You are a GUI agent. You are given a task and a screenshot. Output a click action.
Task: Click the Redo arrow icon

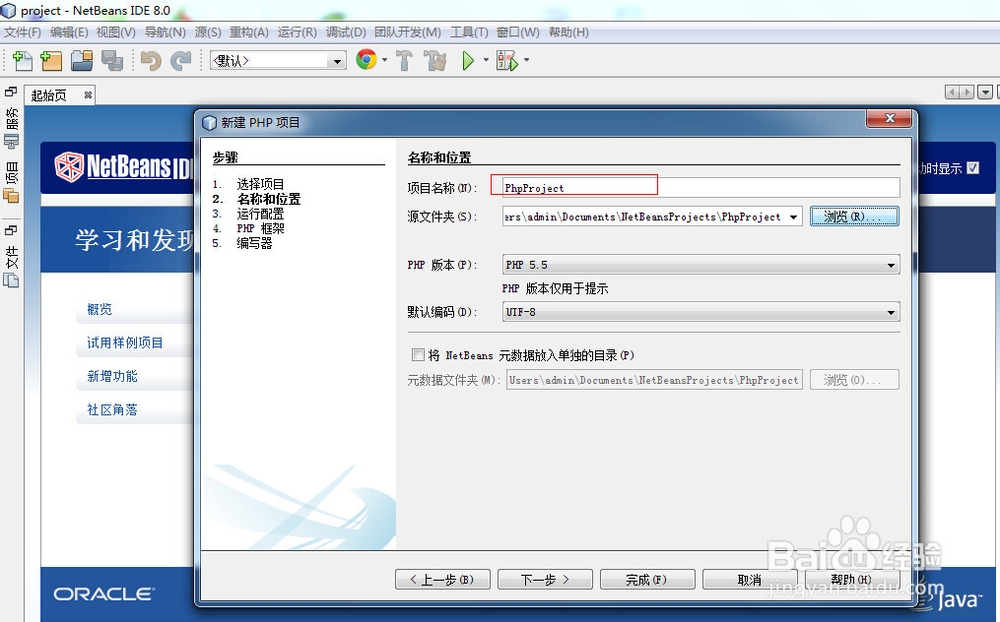180,61
